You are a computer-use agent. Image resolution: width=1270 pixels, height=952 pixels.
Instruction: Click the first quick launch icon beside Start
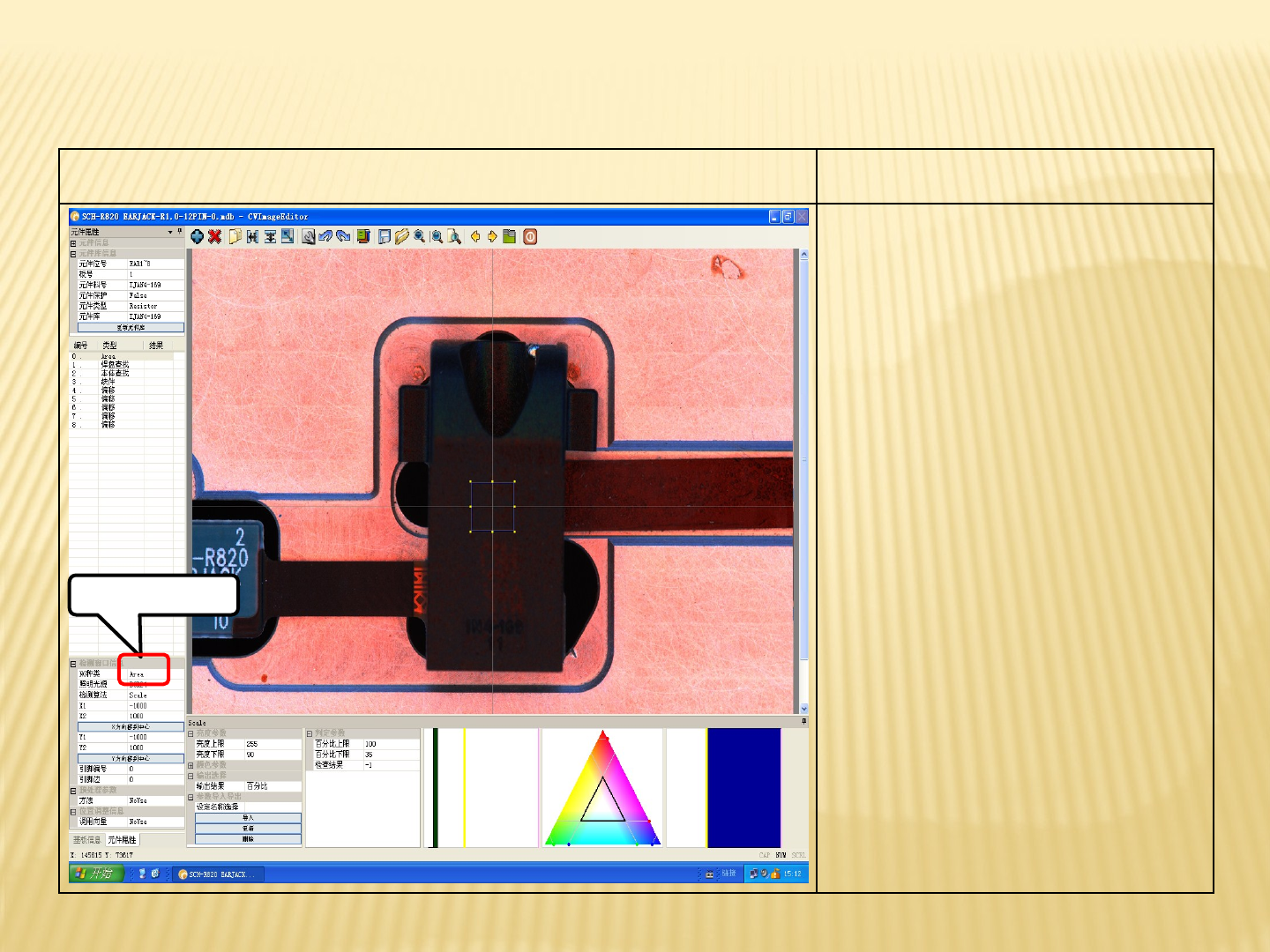(141, 874)
